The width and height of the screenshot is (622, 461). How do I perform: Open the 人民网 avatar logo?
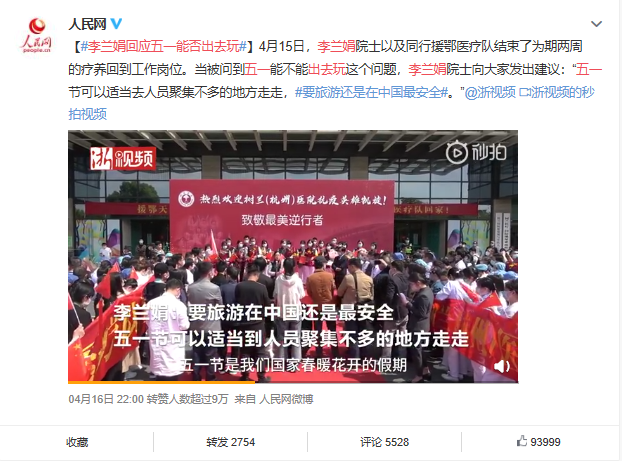click(x=36, y=35)
